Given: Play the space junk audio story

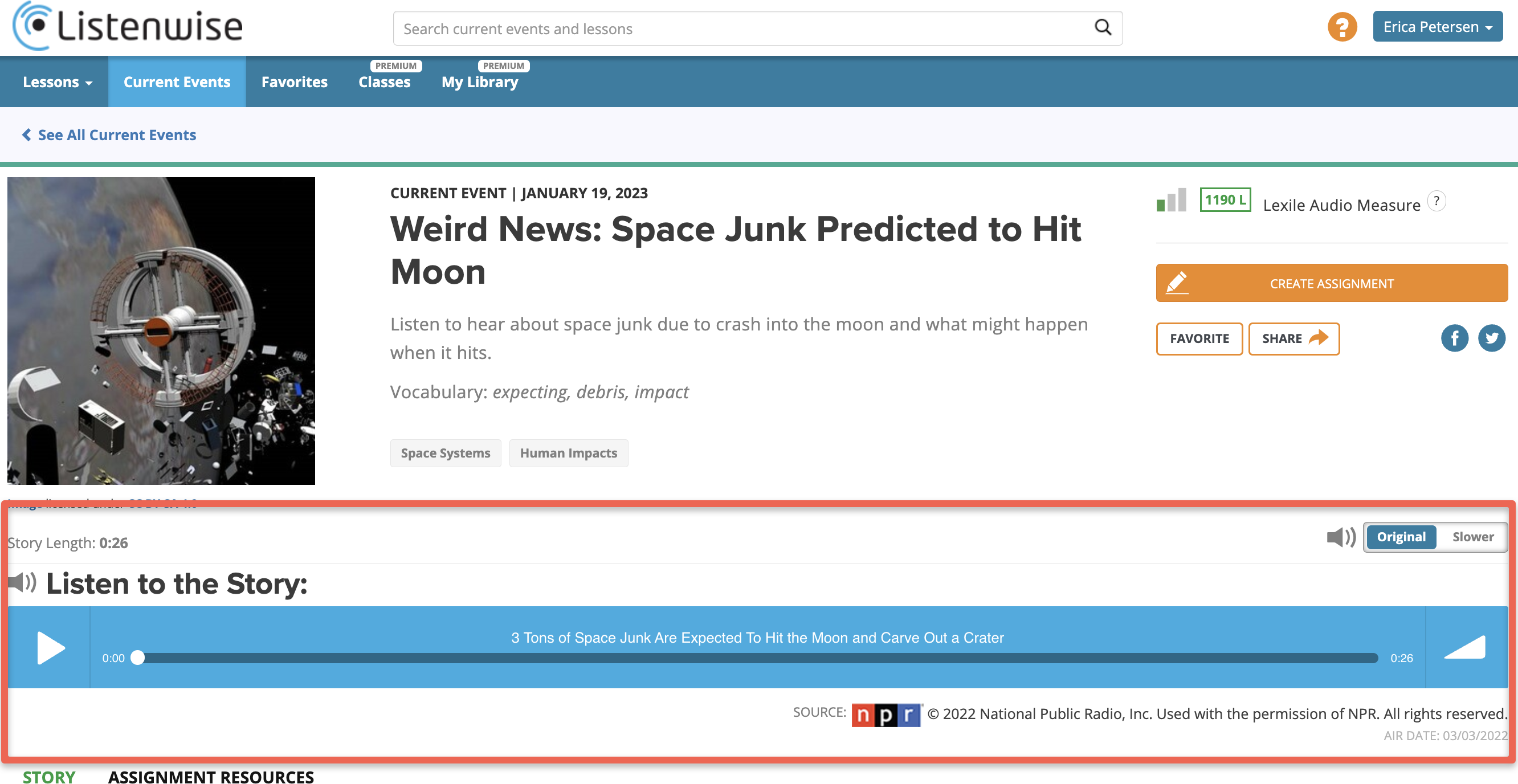Looking at the screenshot, I should pos(50,647).
